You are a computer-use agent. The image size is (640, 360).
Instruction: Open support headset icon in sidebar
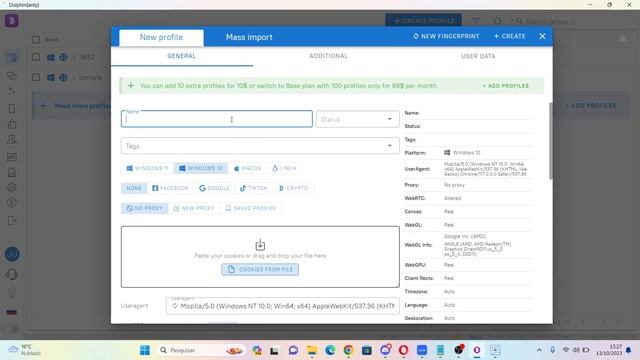tap(12, 274)
